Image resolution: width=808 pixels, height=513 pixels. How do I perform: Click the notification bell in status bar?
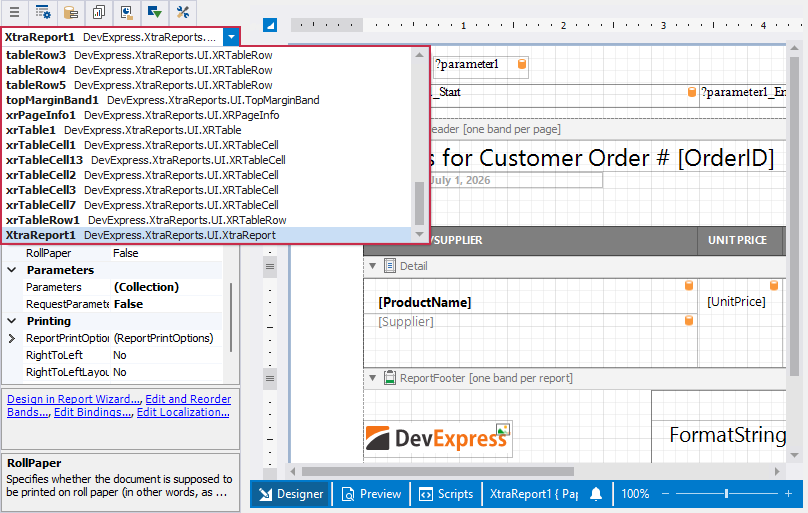pyautogui.click(x=596, y=494)
